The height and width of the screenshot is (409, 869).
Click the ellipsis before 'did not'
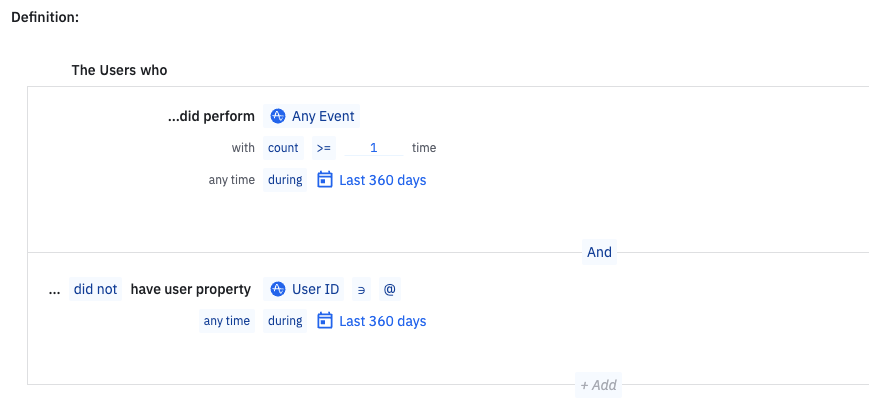54,290
